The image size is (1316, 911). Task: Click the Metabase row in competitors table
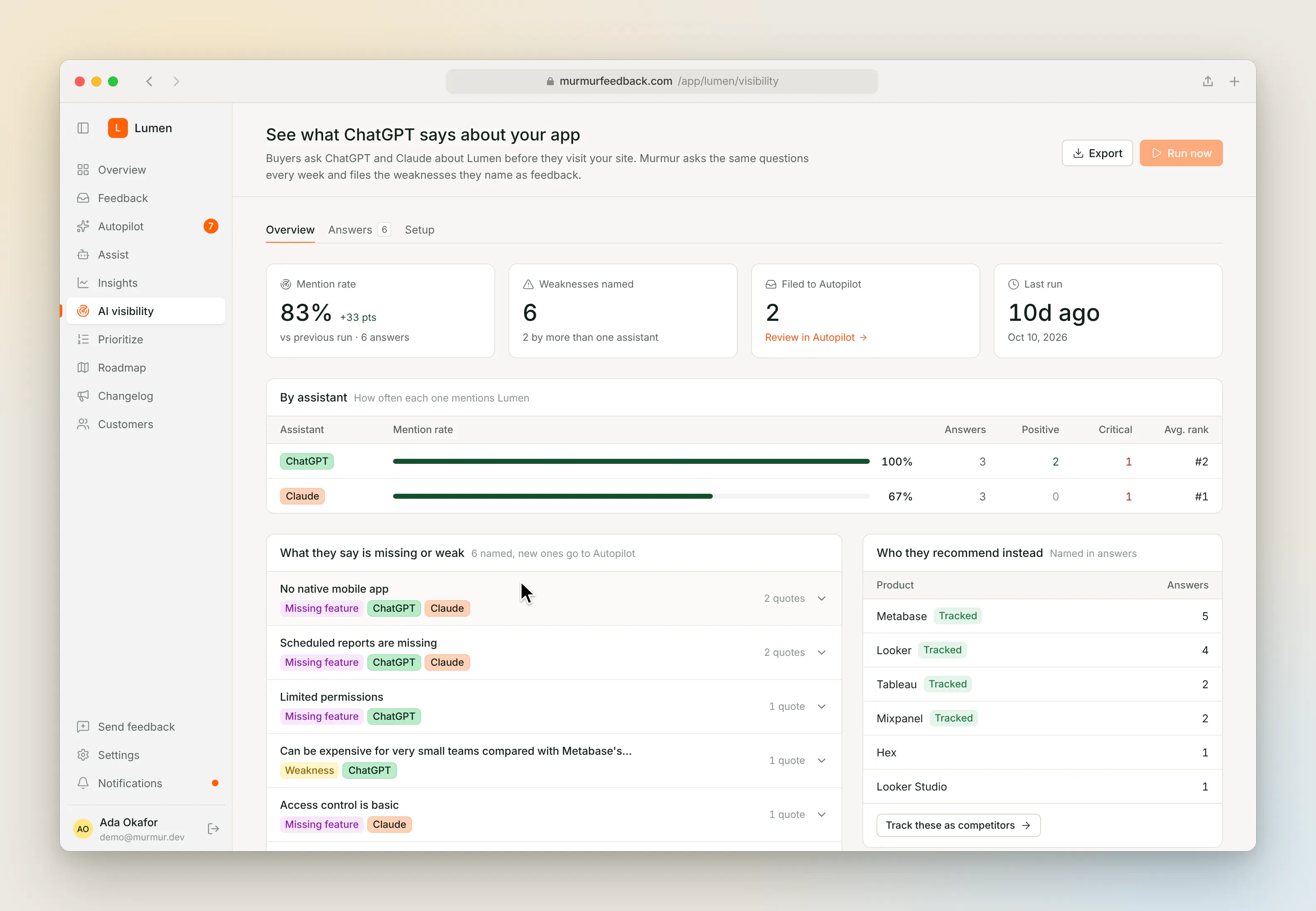tap(1042, 616)
